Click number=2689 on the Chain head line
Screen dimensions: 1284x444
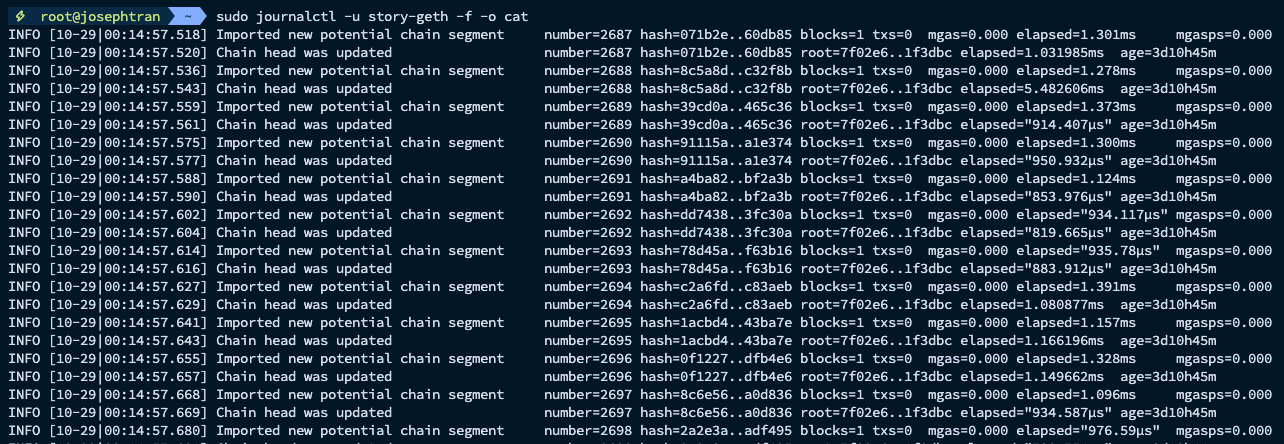588,125
